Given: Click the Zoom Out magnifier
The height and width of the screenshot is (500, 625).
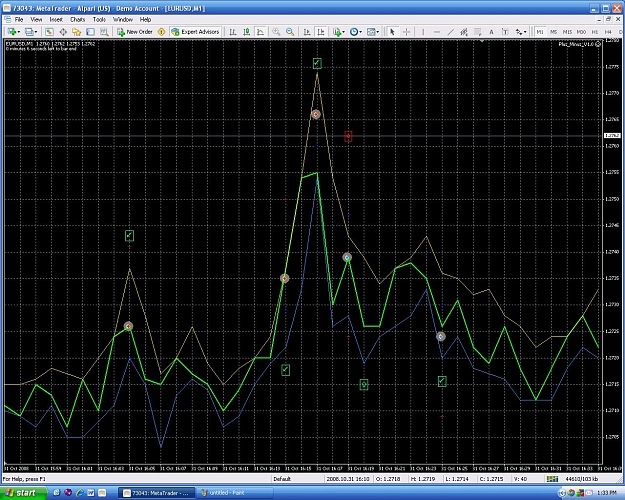Looking at the screenshot, I should [x=290, y=32].
